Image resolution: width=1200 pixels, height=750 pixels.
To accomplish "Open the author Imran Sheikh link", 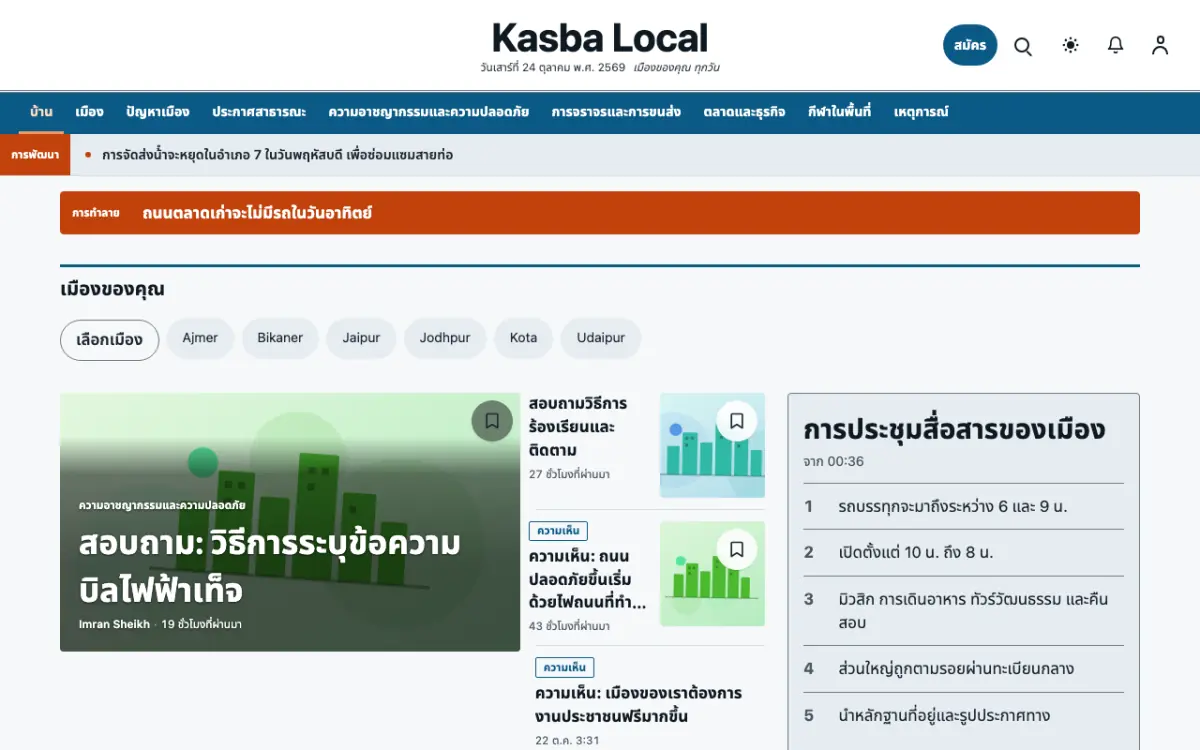I will (114, 624).
